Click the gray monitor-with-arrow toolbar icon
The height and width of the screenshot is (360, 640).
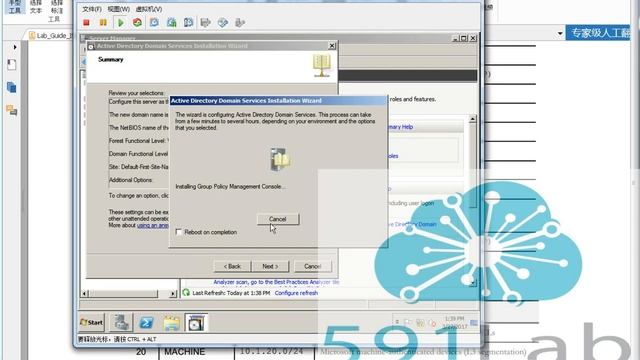pyautogui.click(x=206, y=22)
